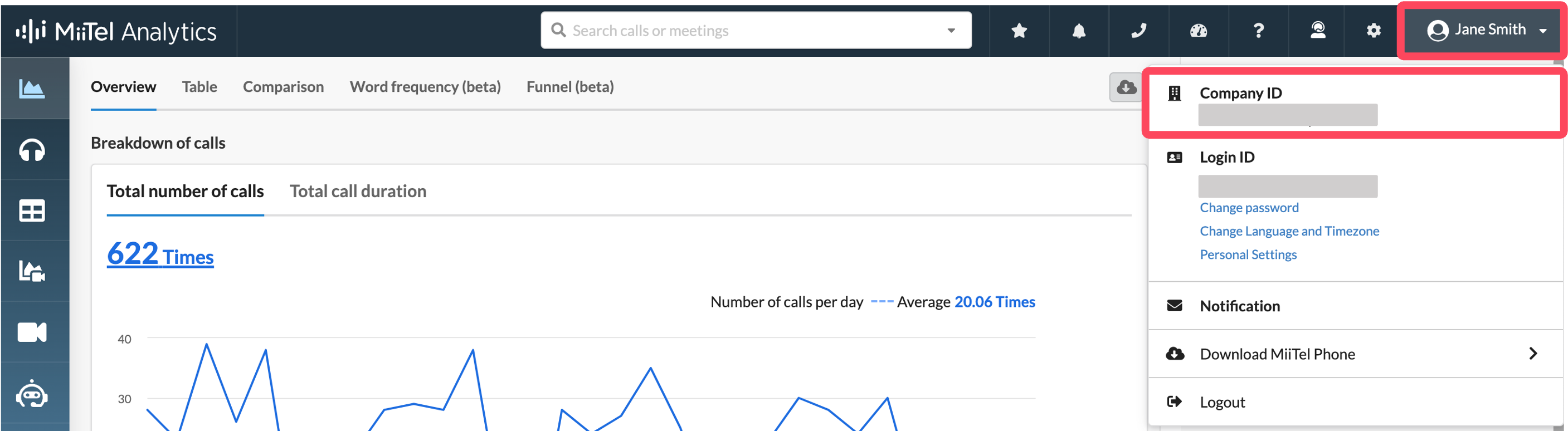Focus the Search calls or meetings field
The height and width of the screenshot is (431, 1568).
[756, 31]
